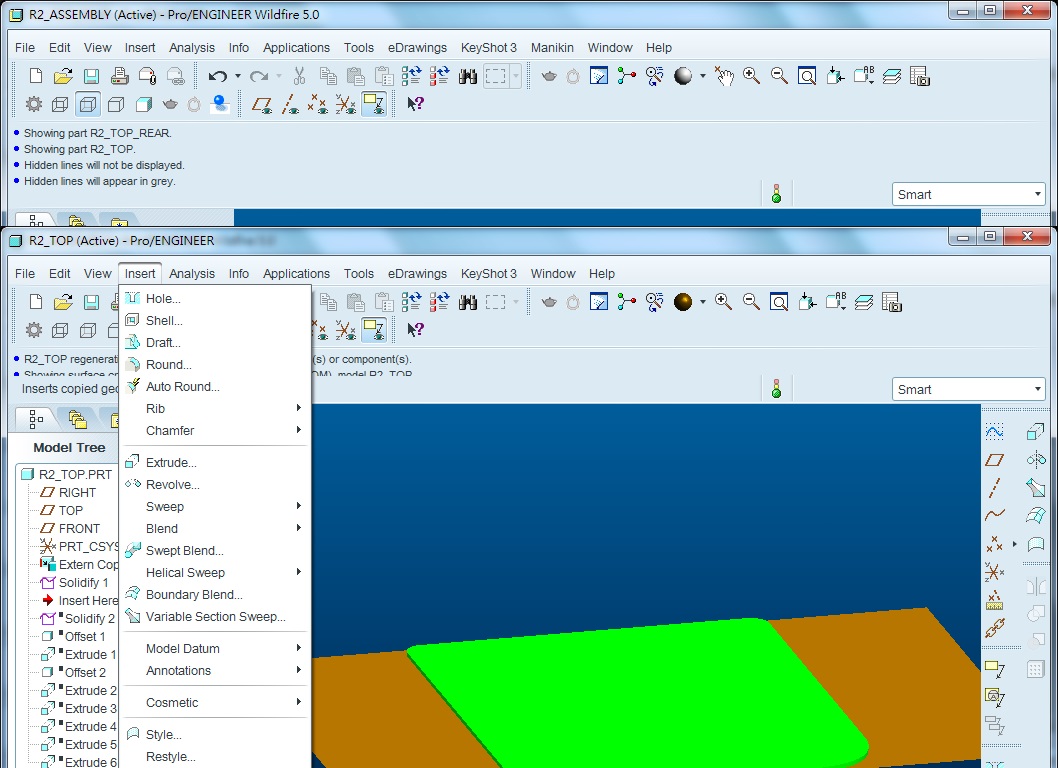The width and height of the screenshot is (1058, 768).
Task: Click the datum axis tool icon
Action: (995, 487)
